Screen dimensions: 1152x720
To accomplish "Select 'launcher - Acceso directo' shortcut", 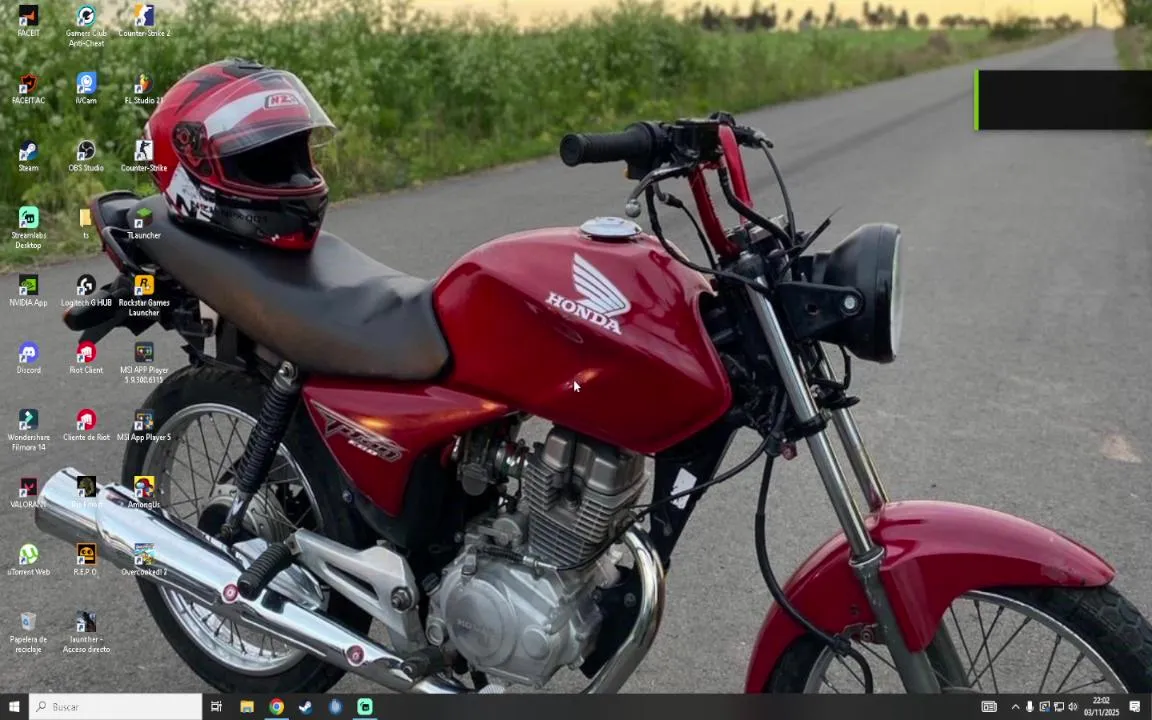I will pos(86,633).
